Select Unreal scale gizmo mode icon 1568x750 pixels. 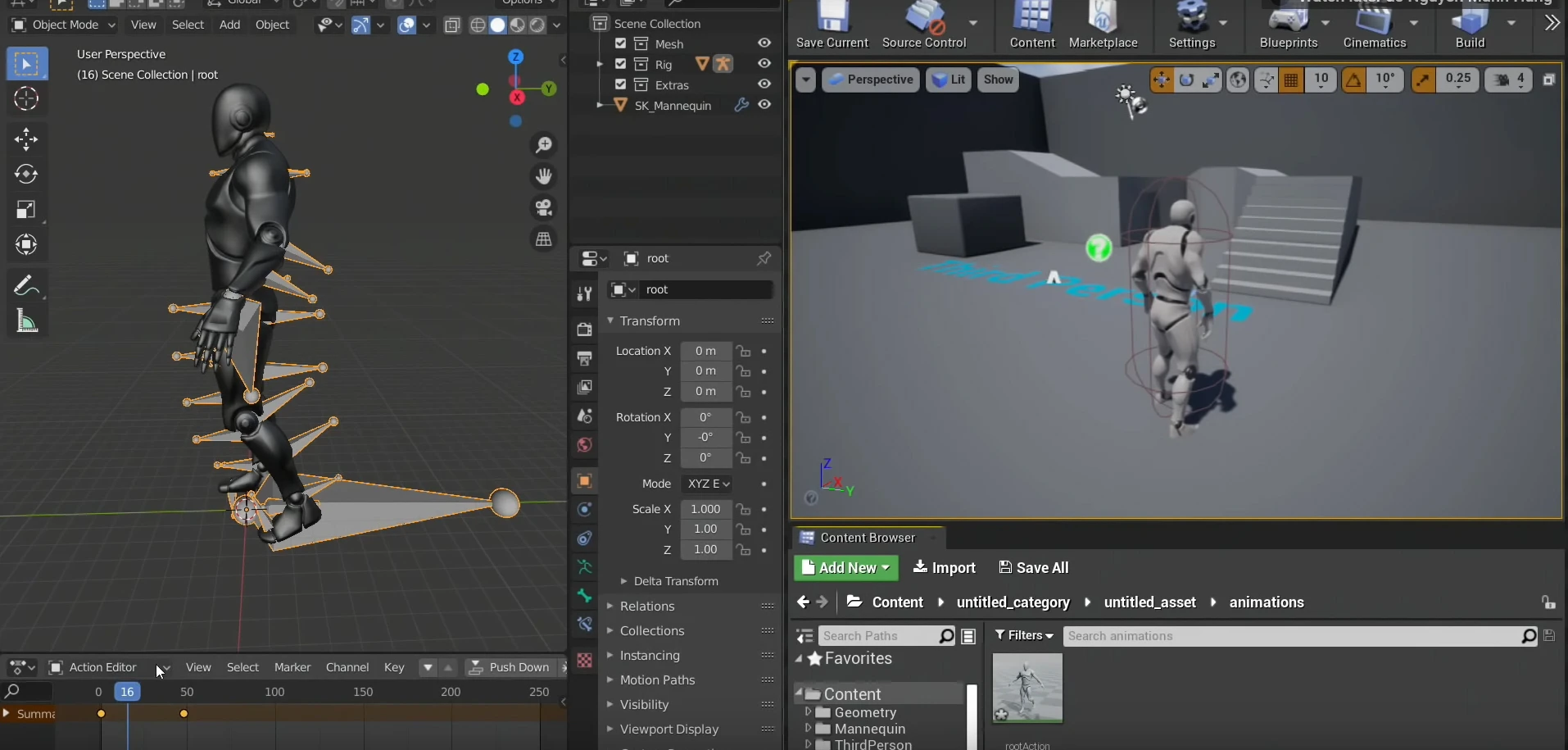tap(1211, 80)
